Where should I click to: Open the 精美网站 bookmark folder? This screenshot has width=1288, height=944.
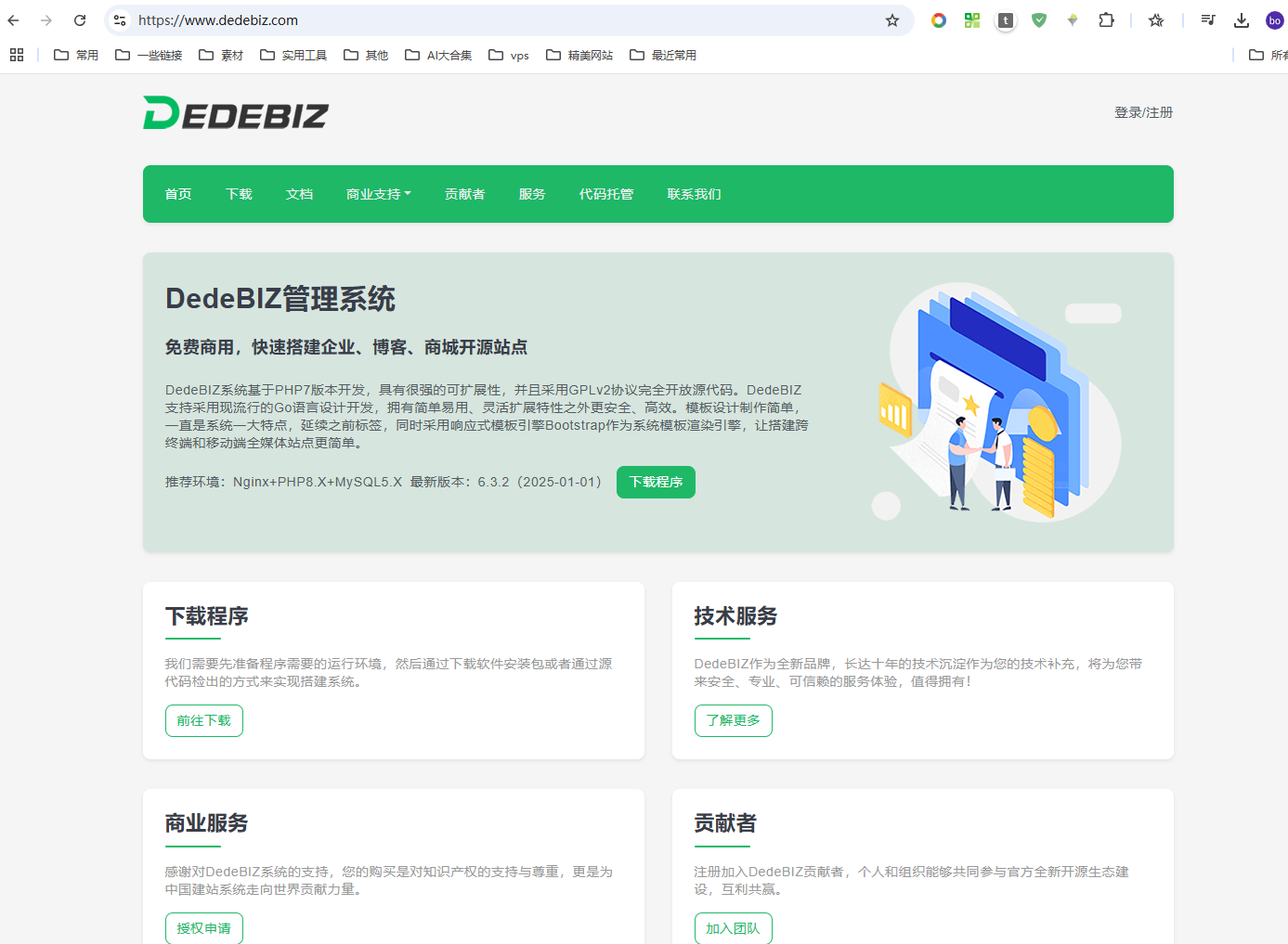tap(579, 56)
